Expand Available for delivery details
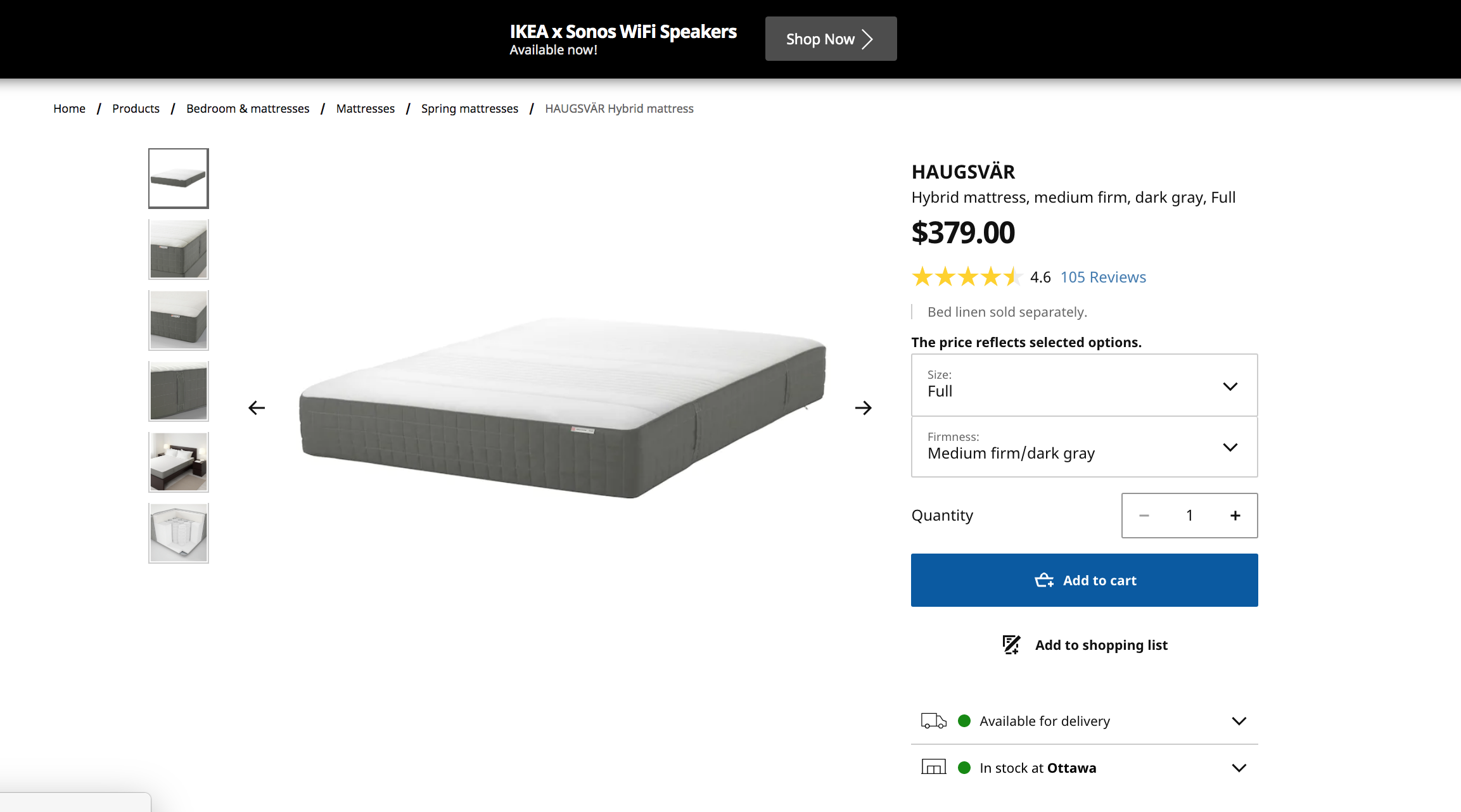The height and width of the screenshot is (812, 1461). [1239, 721]
